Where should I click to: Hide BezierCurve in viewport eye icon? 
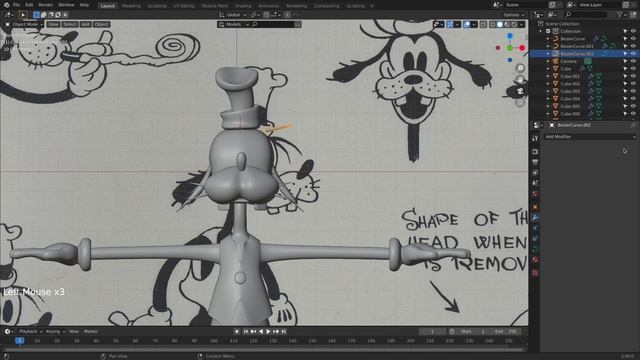pos(633,39)
